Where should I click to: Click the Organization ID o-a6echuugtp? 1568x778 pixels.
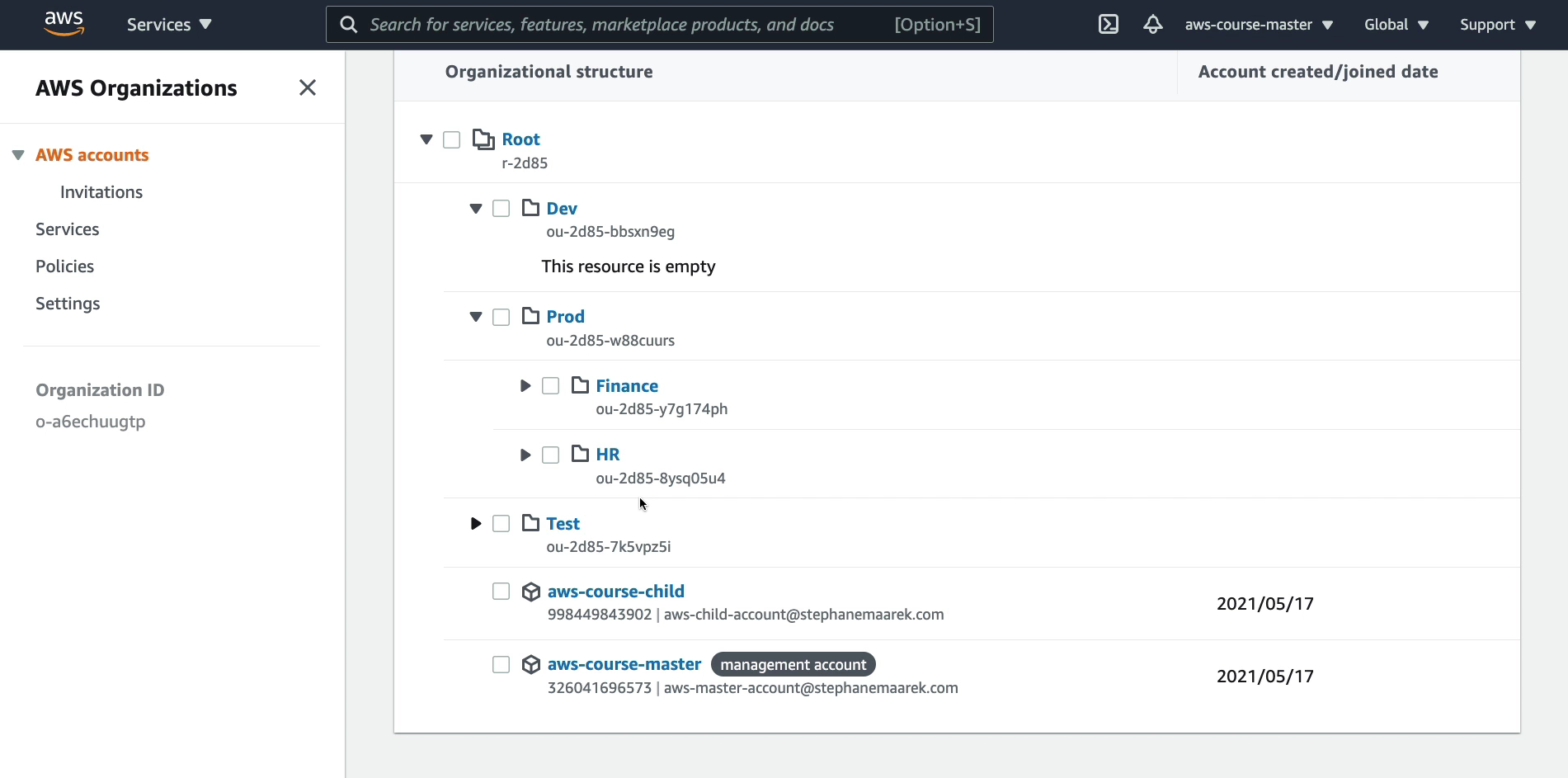coord(91,422)
